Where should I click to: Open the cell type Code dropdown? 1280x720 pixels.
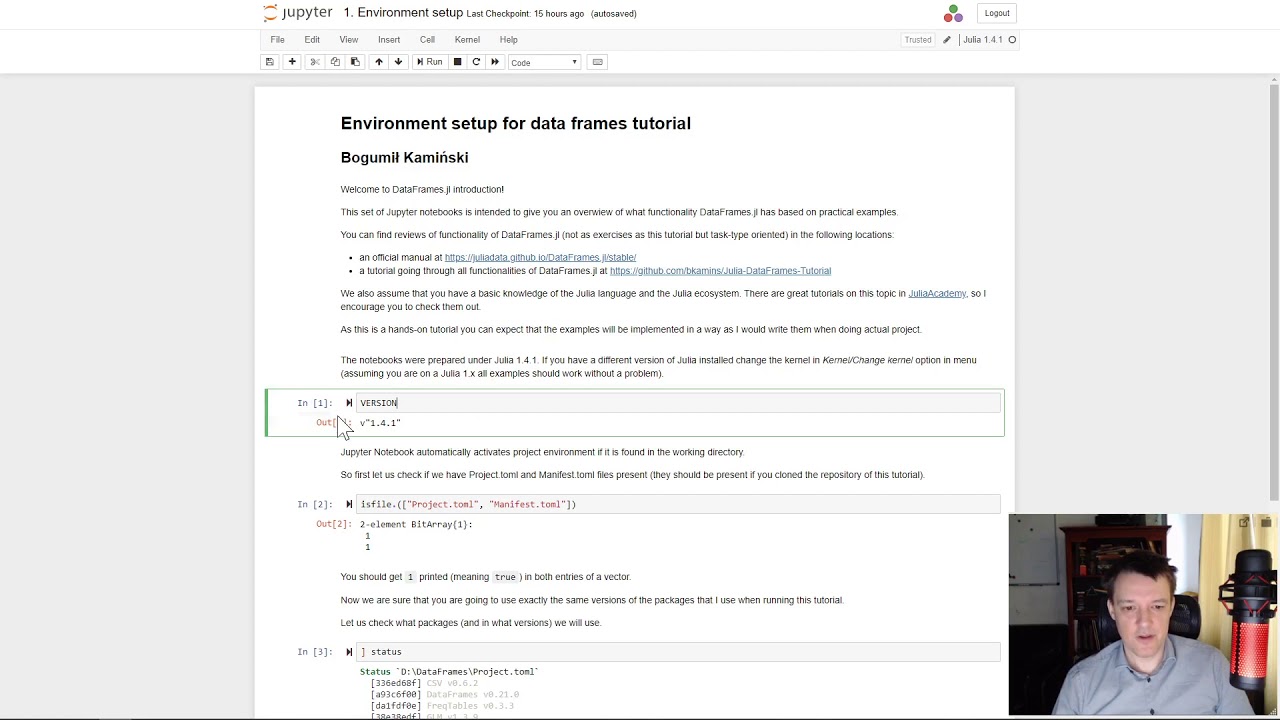point(545,62)
